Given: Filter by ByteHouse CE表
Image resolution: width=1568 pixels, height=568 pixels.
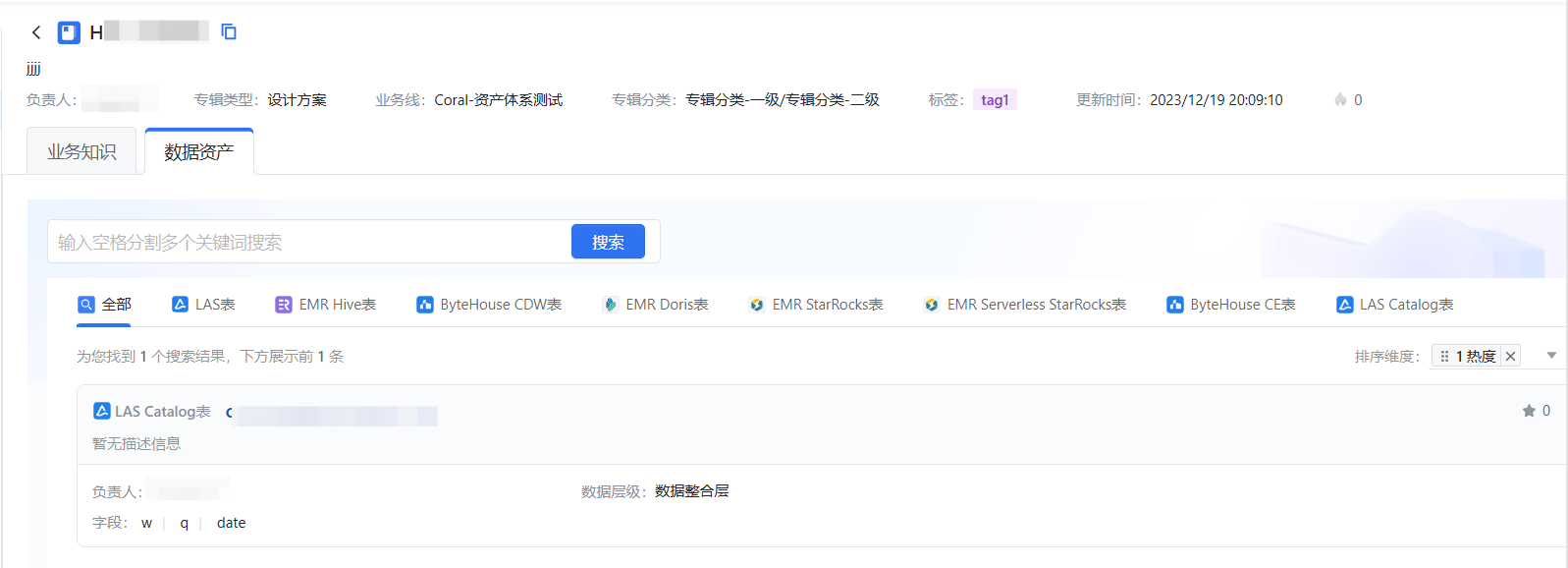Looking at the screenshot, I should click(x=1231, y=305).
